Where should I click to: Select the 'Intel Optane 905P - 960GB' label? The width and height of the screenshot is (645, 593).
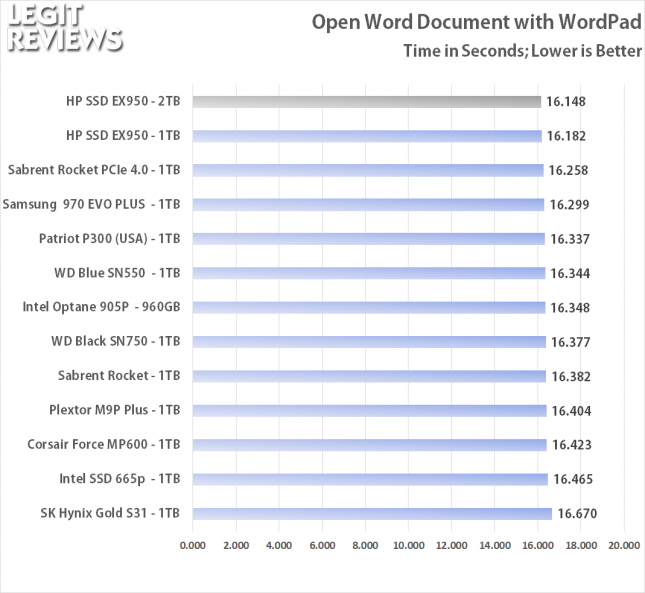coord(101,307)
